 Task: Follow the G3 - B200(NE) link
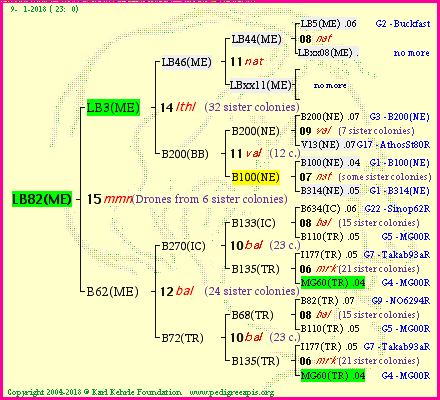[x=400, y=117]
